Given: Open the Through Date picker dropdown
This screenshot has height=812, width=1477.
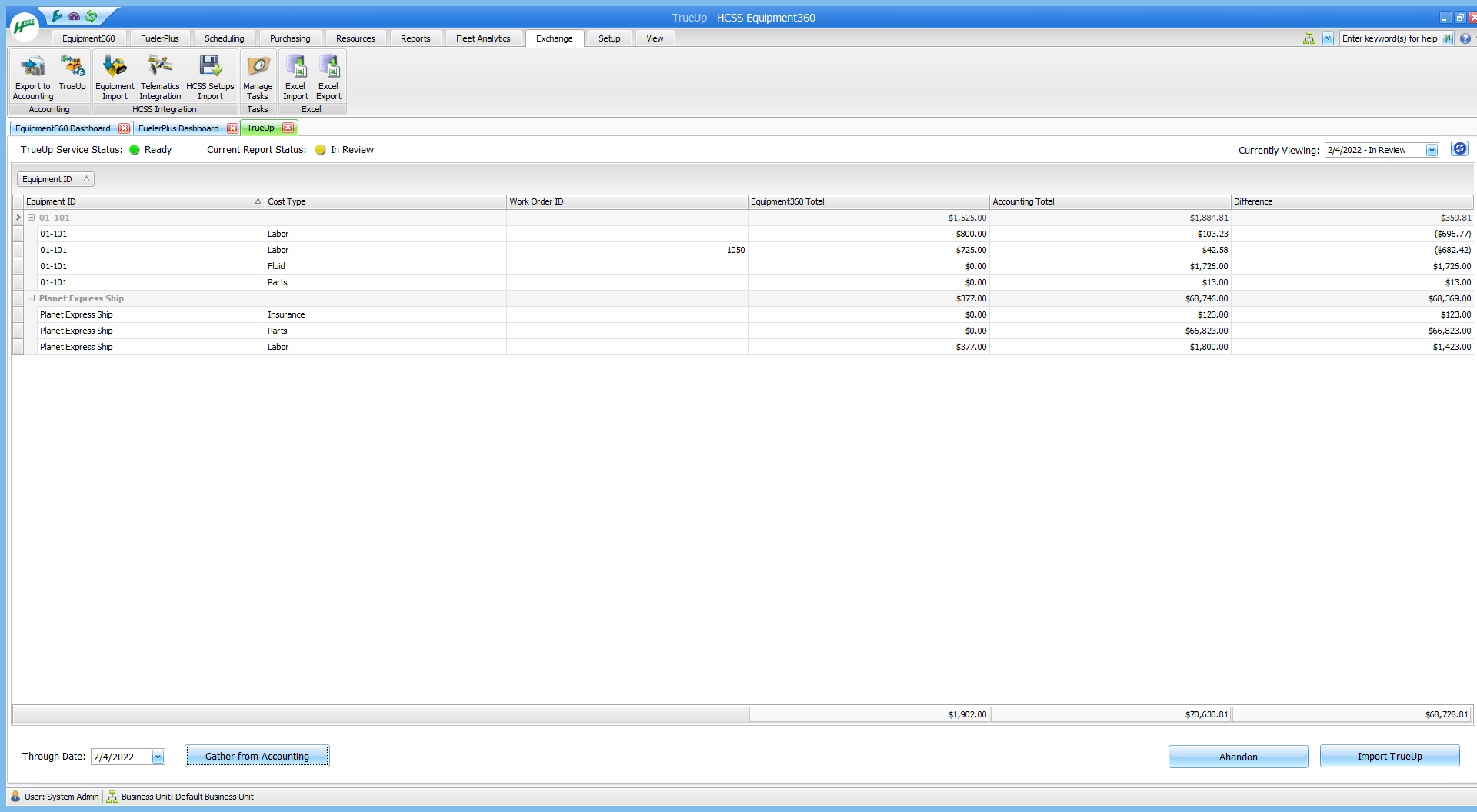Looking at the screenshot, I should coord(158,757).
